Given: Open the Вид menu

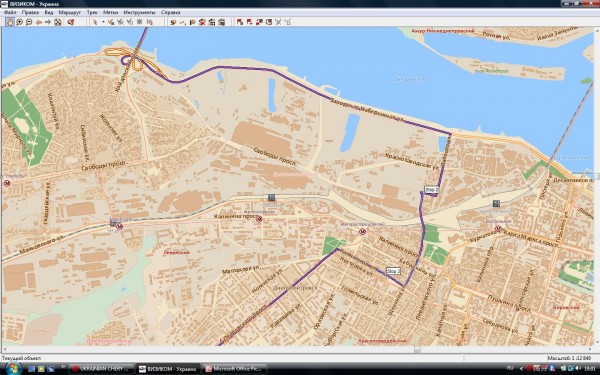Looking at the screenshot, I should point(49,12).
